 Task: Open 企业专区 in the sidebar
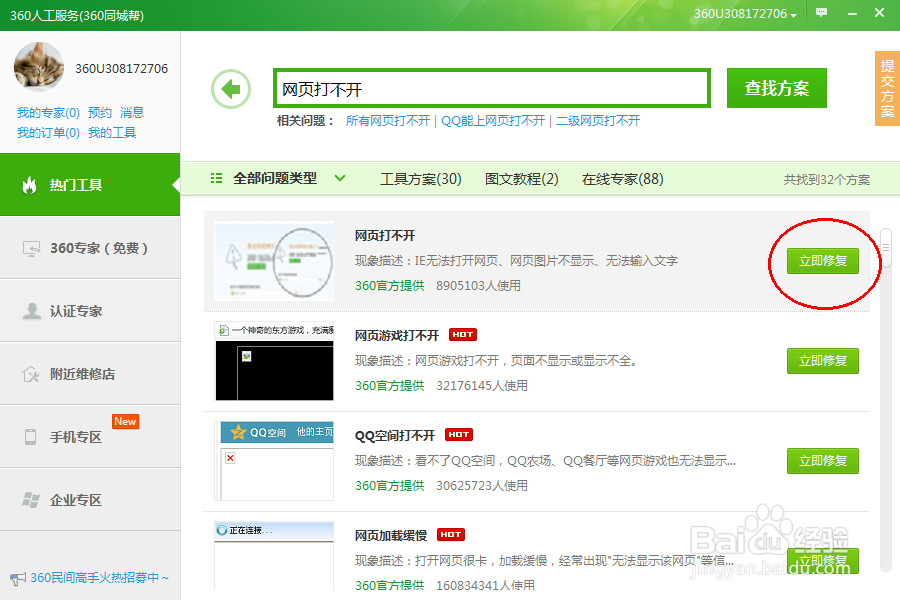click(90, 500)
